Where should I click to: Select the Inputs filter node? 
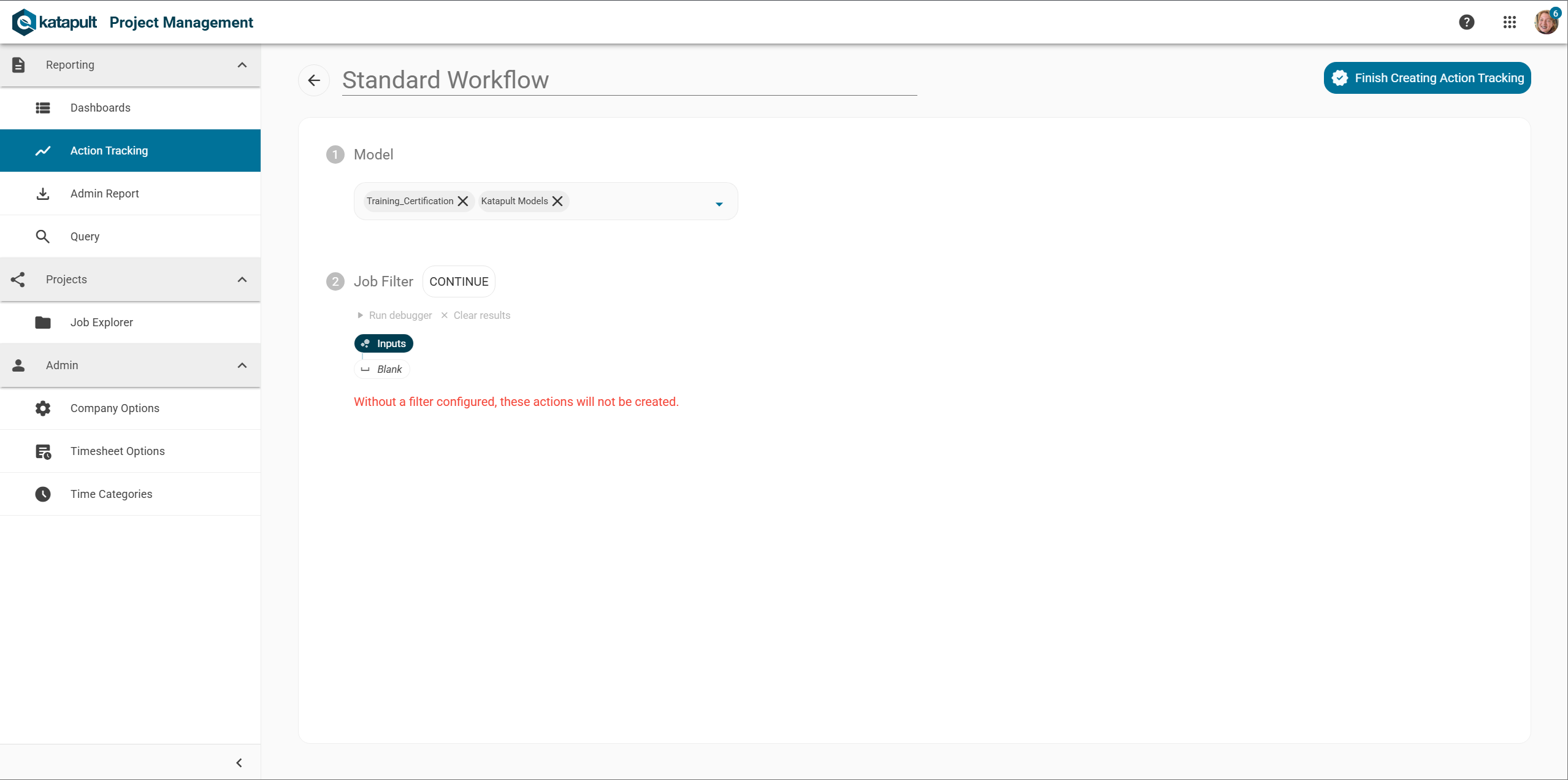tap(384, 343)
